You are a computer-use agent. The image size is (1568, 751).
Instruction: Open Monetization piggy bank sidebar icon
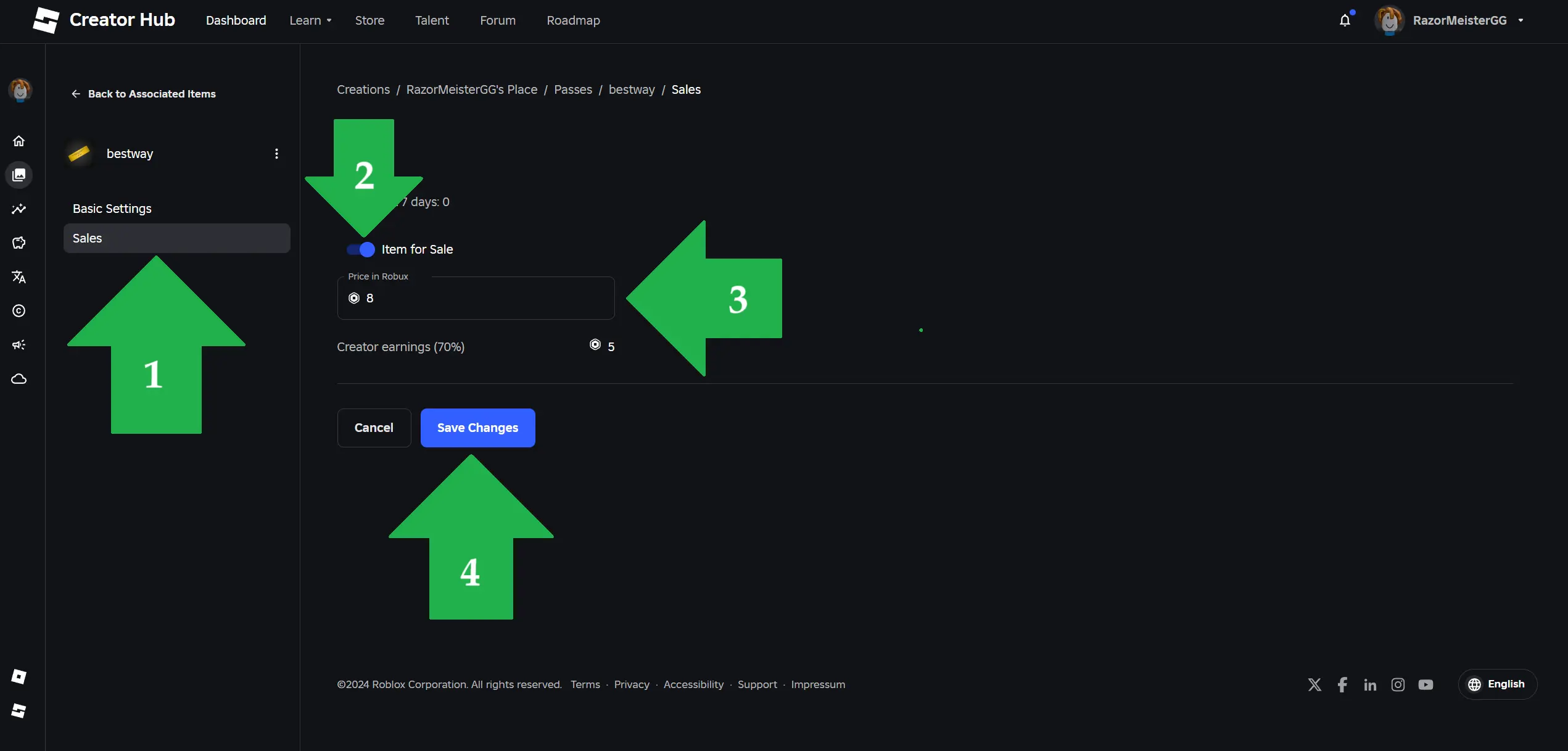(19, 243)
